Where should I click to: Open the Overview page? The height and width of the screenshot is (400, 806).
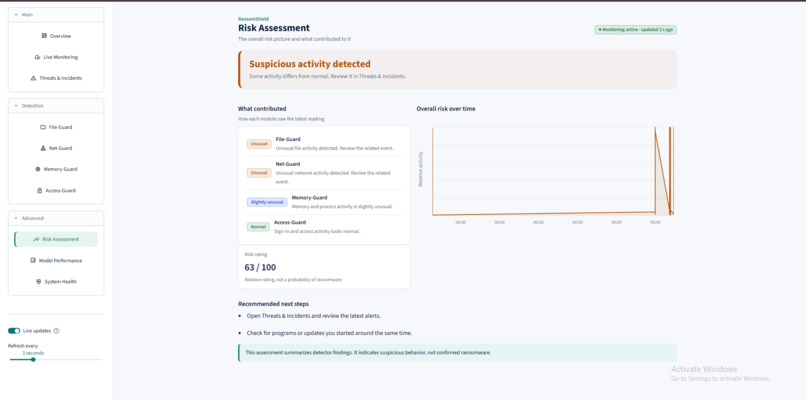[56, 36]
